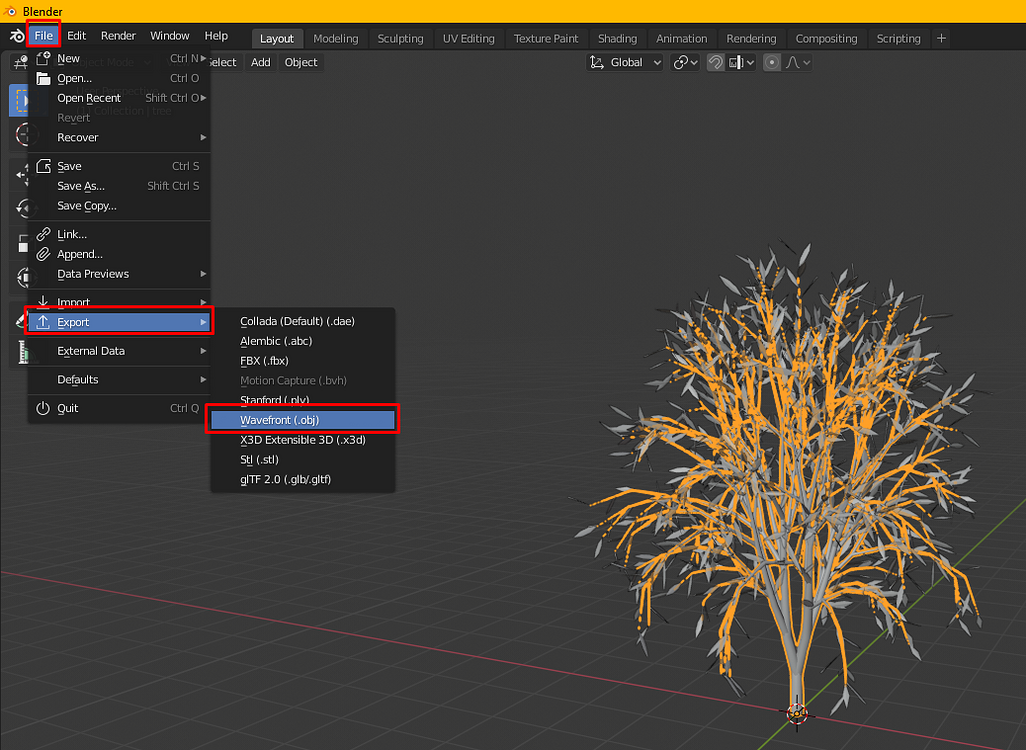
Task: Toggle proportional editing
Action: (772, 62)
